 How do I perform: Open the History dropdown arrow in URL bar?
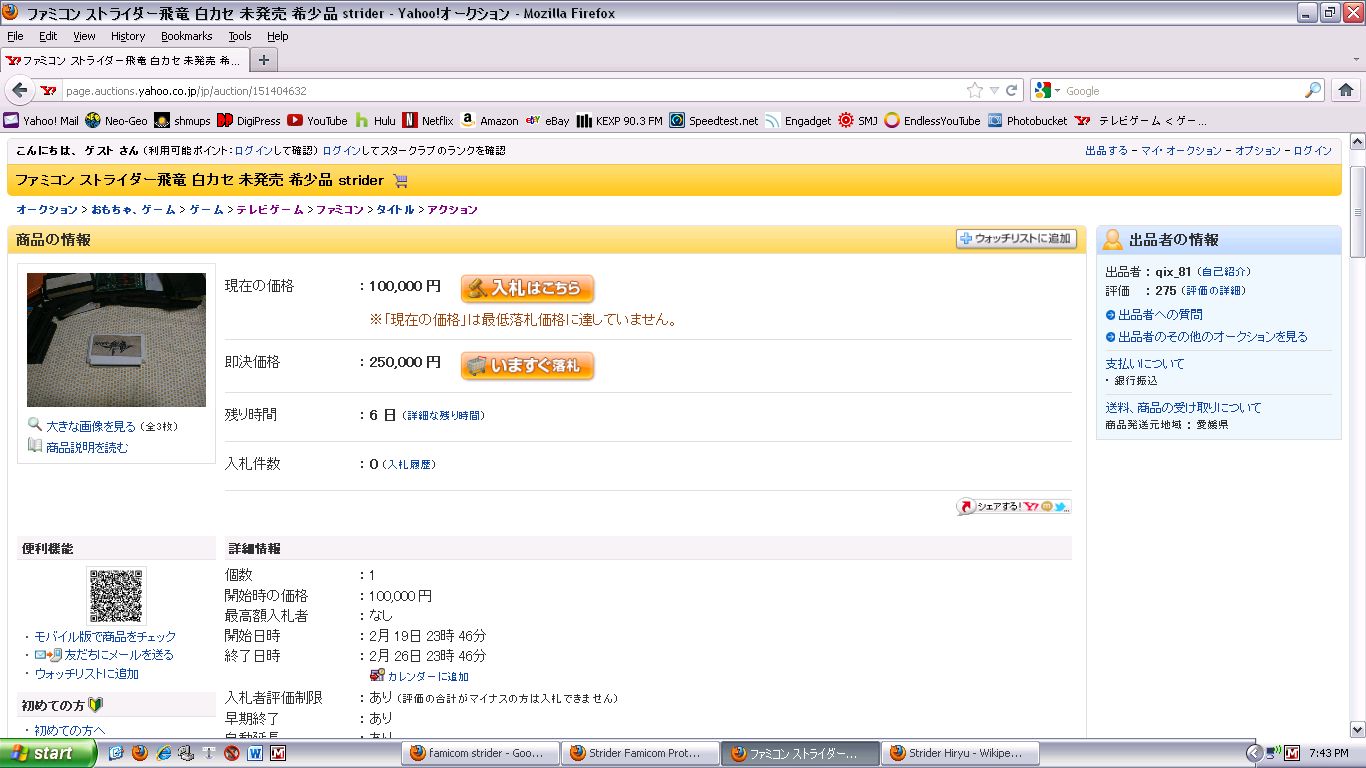pyautogui.click(x=994, y=90)
